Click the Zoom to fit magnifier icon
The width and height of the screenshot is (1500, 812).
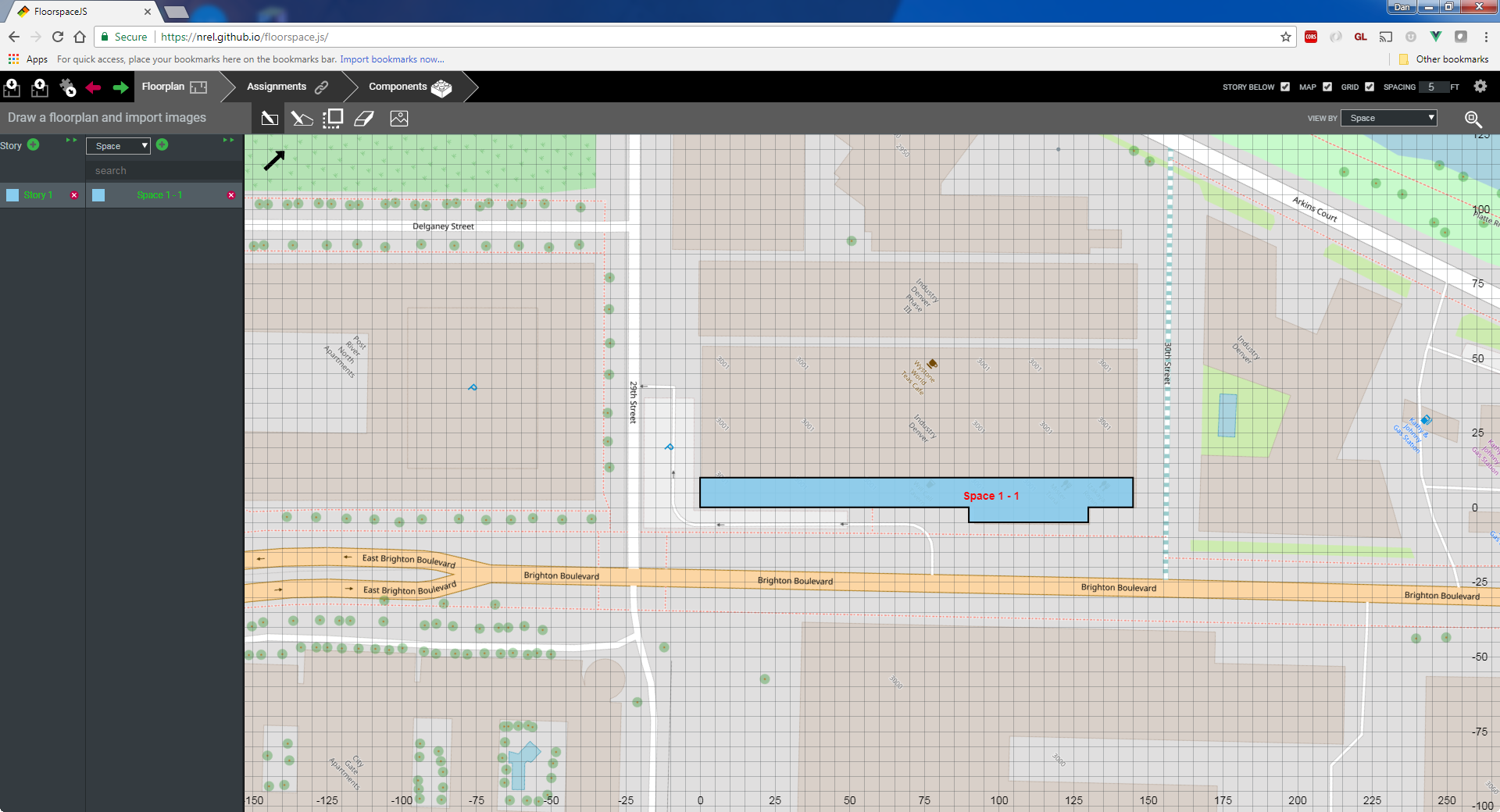tap(1473, 119)
